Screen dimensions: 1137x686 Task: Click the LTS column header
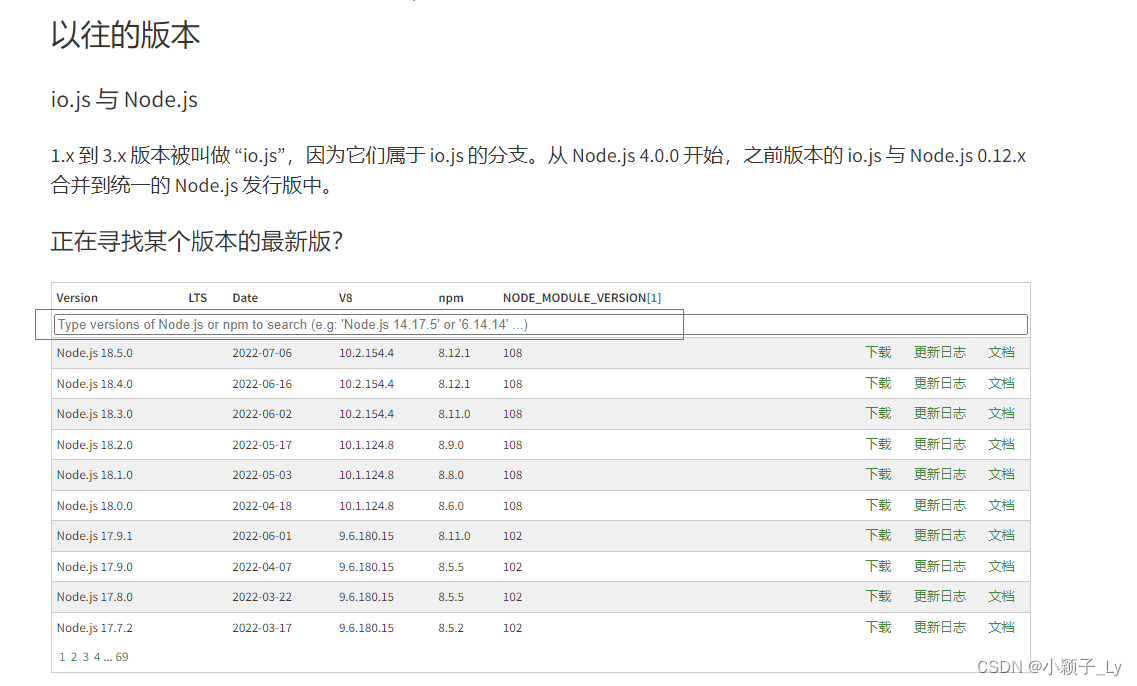197,298
